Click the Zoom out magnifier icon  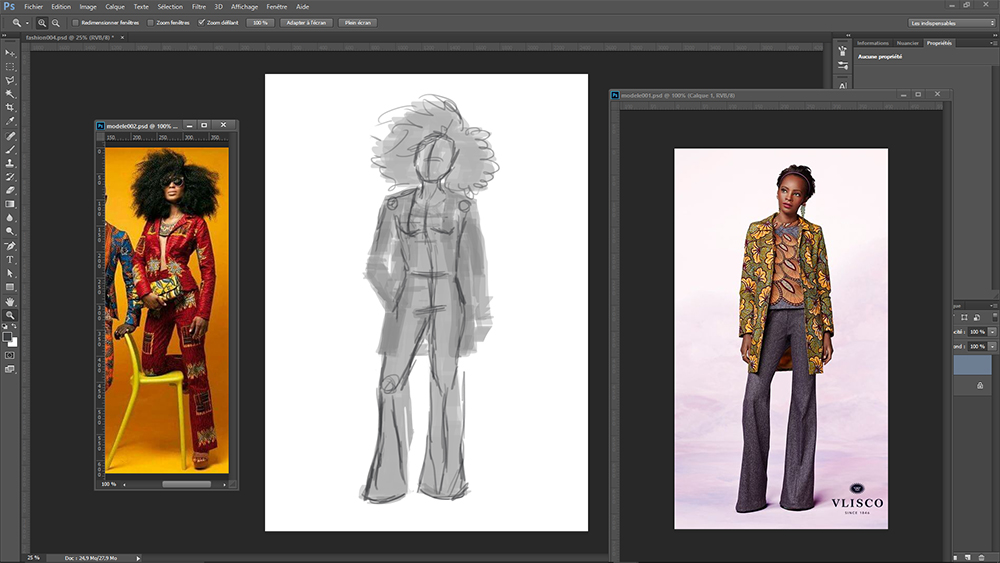tap(55, 22)
